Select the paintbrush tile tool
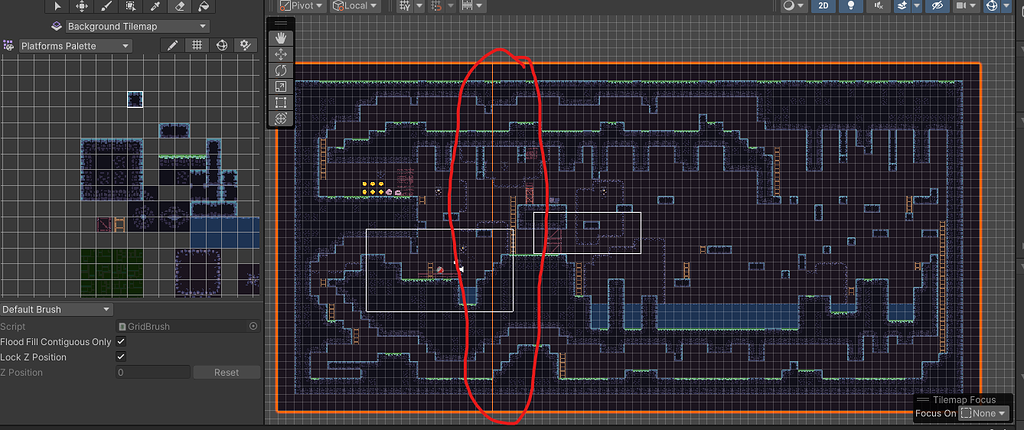This screenshot has width=1024, height=430. coord(106,6)
